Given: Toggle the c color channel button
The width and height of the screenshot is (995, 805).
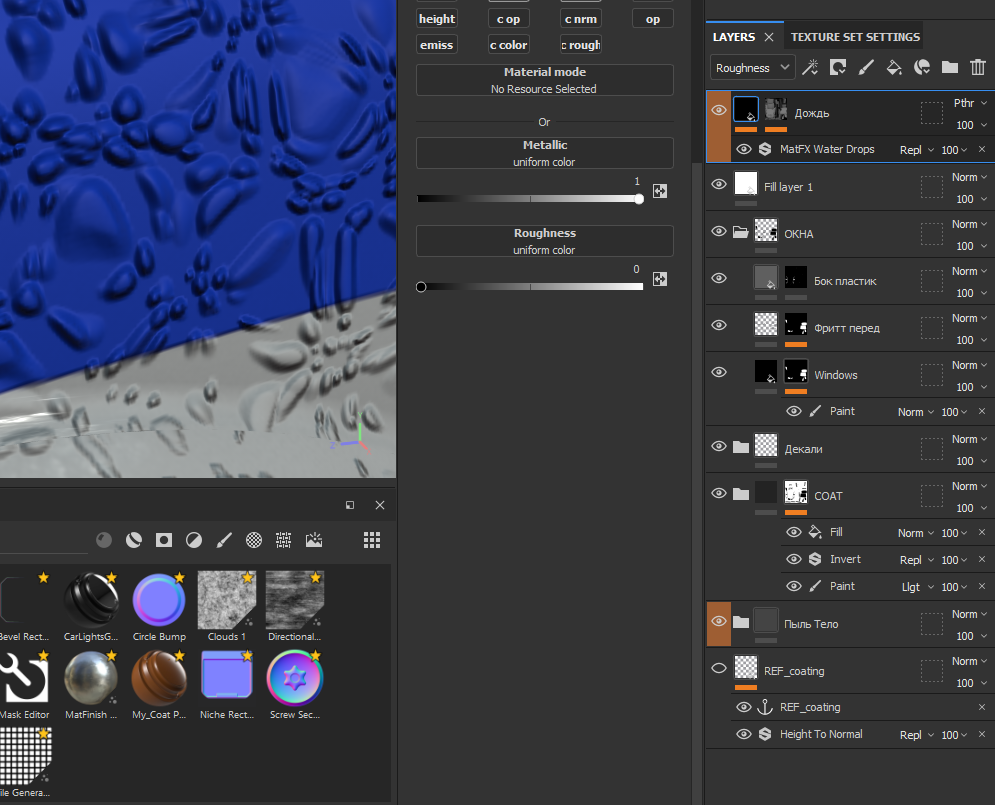Looking at the screenshot, I should pos(508,45).
